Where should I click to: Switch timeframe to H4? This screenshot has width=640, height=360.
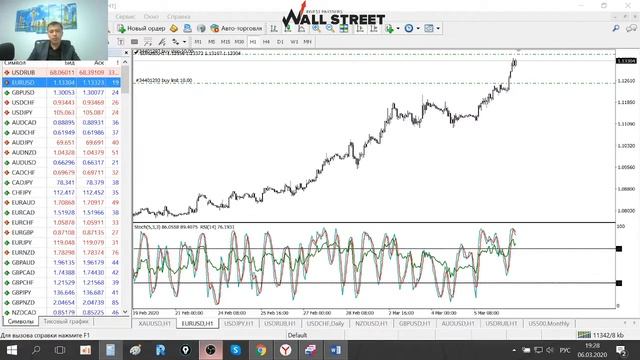click(x=266, y=42)
